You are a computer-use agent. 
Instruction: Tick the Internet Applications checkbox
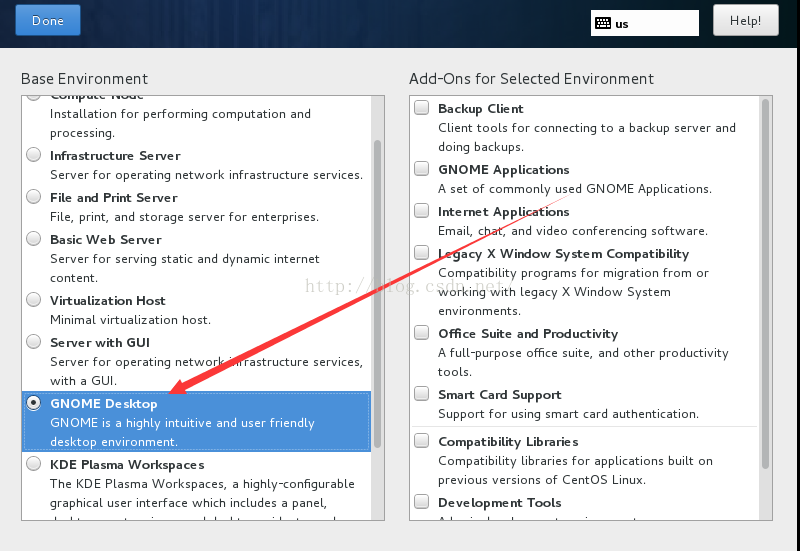point(422,212)
